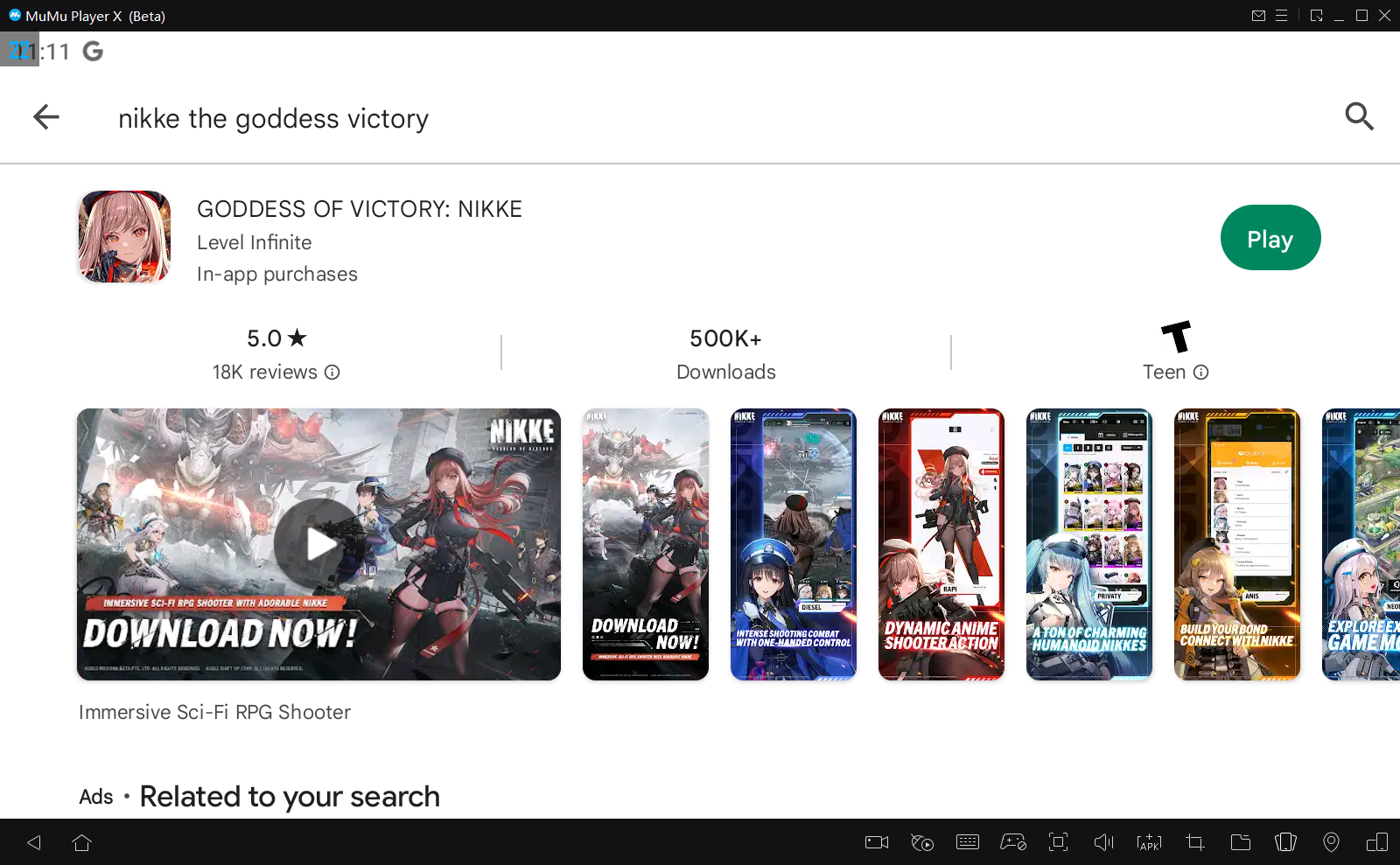
Task: Open the Dynamic Anime Shooter Action screenshot
Action: [941, 544]
